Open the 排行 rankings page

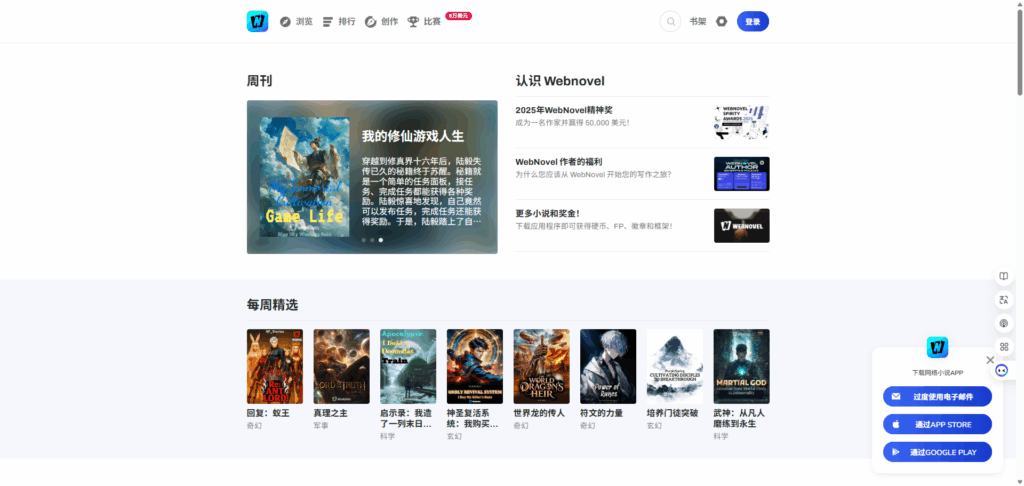click(338, 22)
